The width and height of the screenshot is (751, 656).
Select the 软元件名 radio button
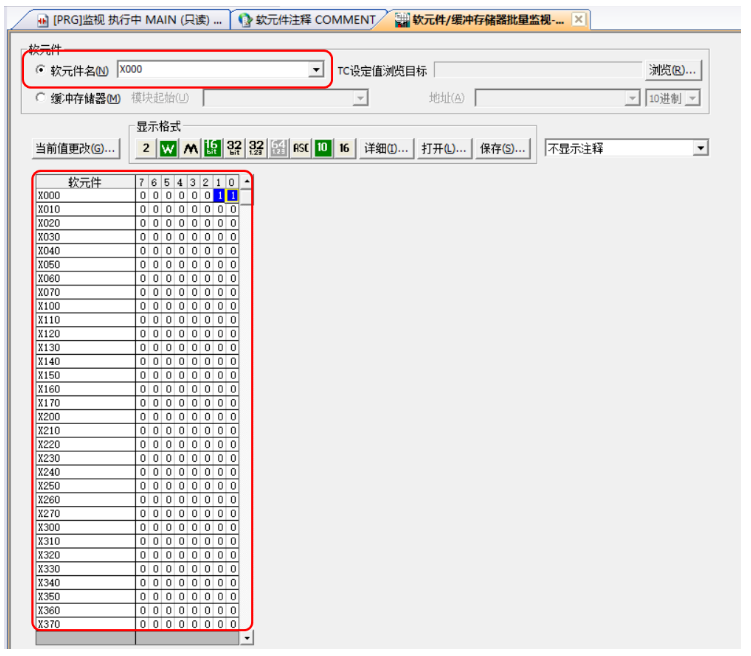(x=41, y=70)
